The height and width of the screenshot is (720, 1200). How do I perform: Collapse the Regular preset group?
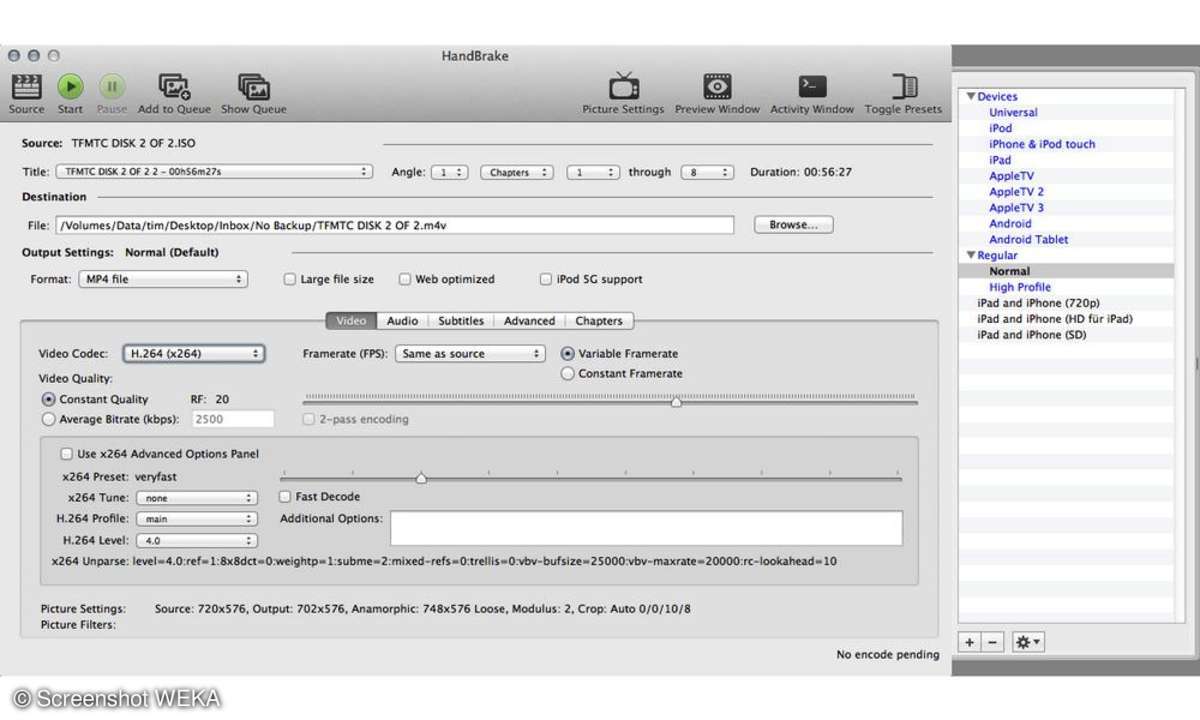(x=970, y=256)
